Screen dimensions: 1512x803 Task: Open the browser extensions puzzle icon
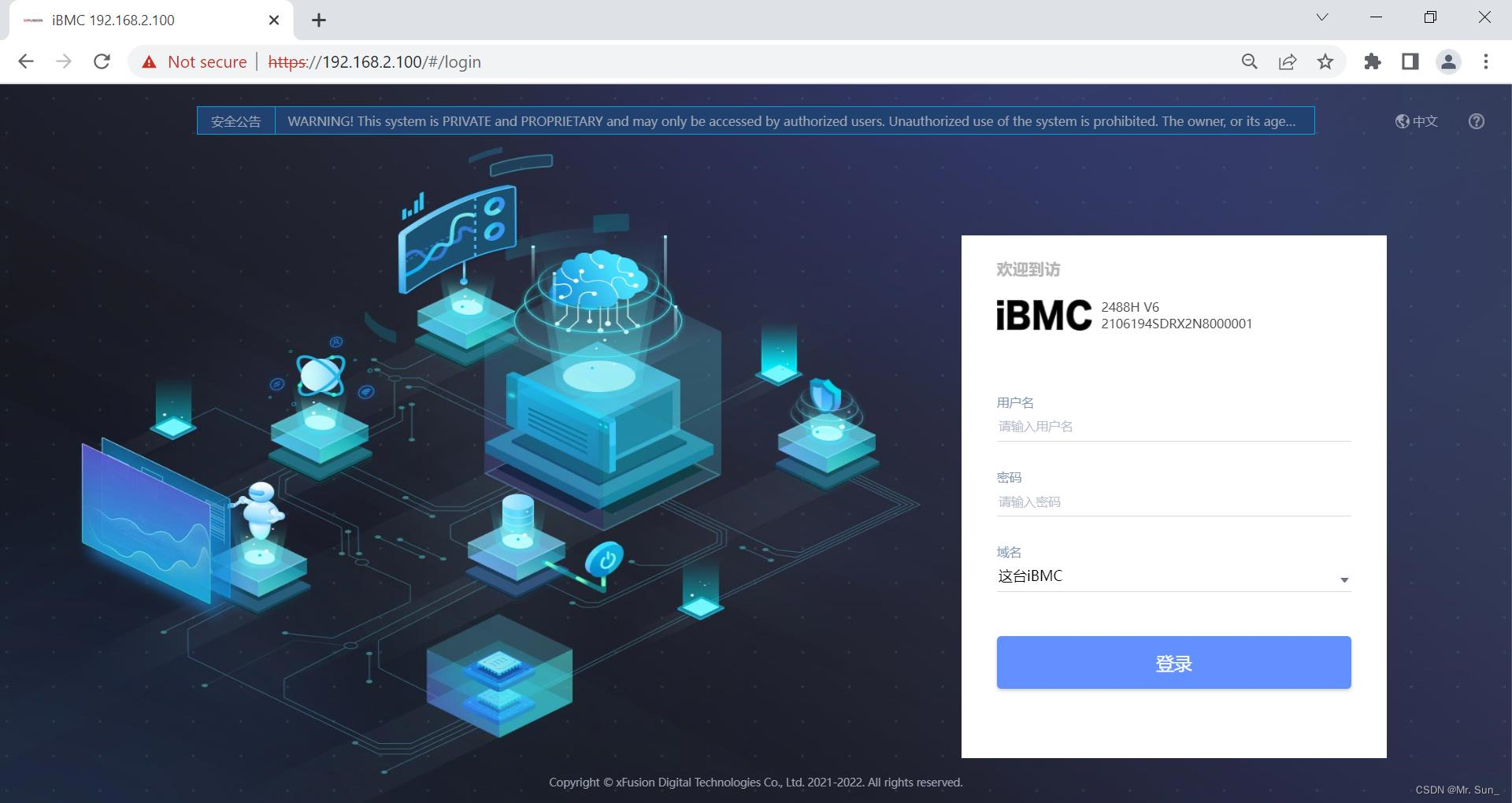click(1373, 61)
